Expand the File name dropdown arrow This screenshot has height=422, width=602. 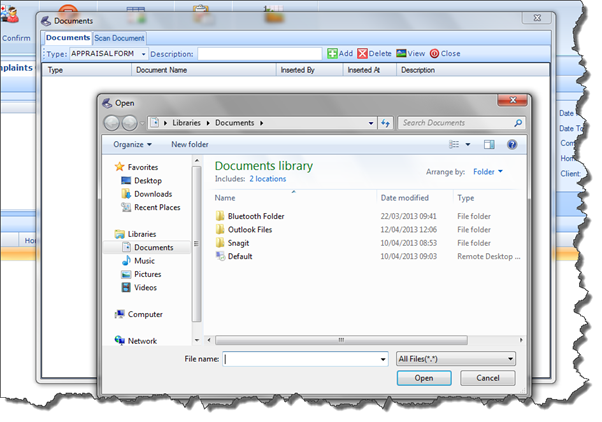point(383,359)
